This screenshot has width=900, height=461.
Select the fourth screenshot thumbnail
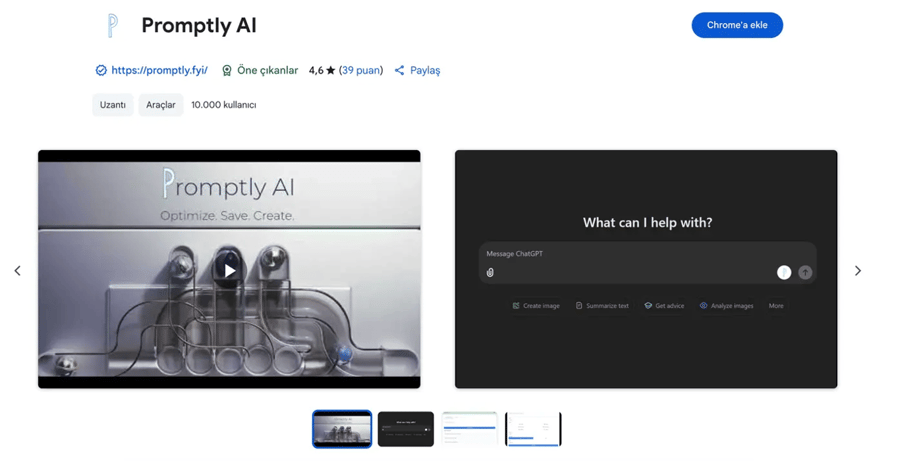[x=533, y=429]
